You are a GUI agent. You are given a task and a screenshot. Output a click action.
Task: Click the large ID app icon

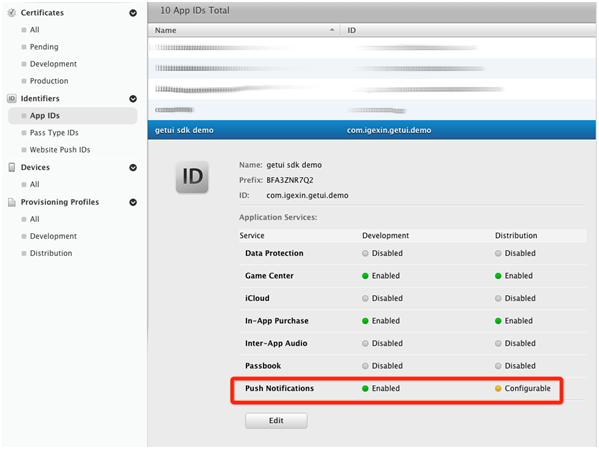[192, 177]
